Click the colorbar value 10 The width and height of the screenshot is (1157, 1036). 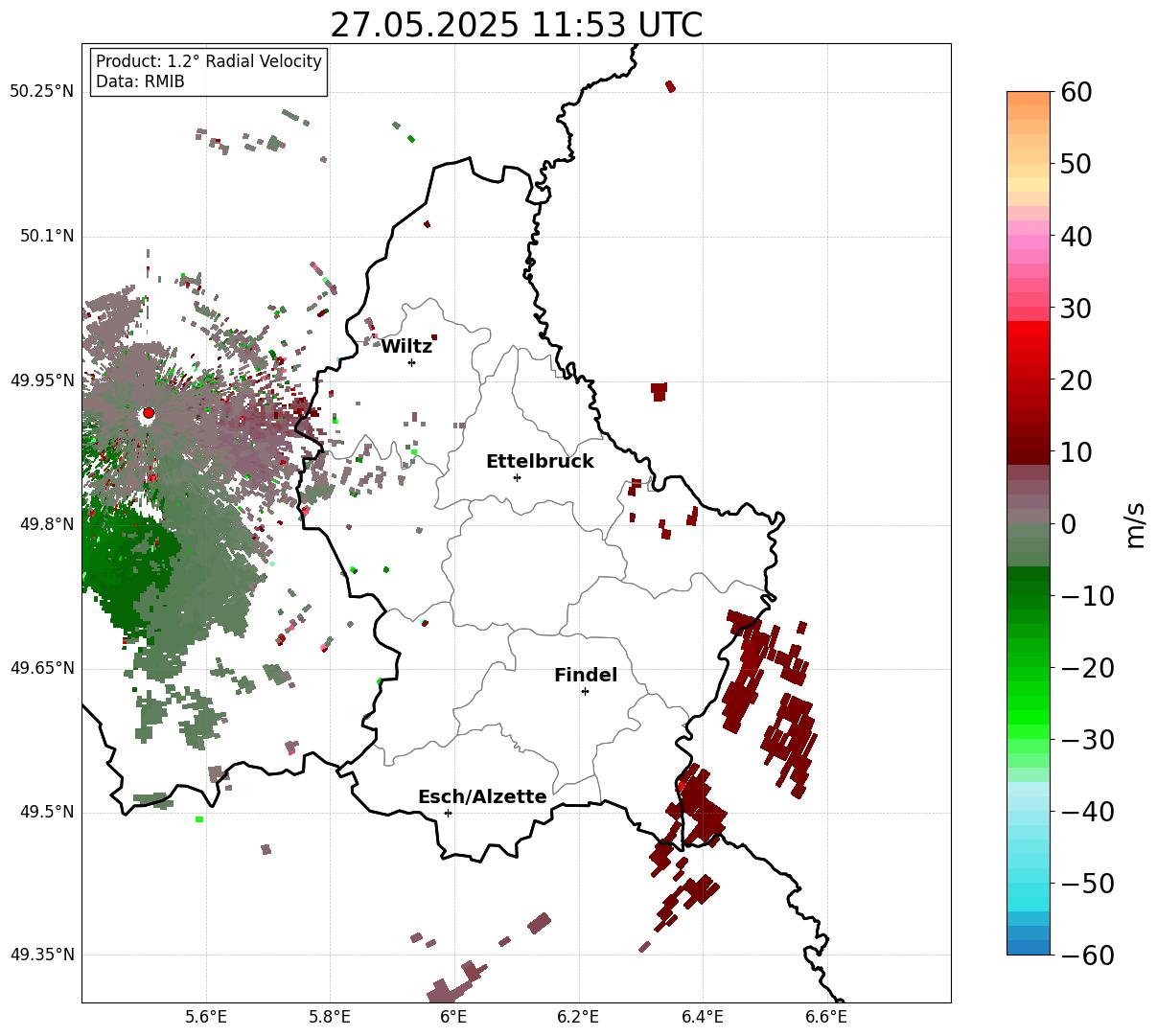(x=1076, y=451)
